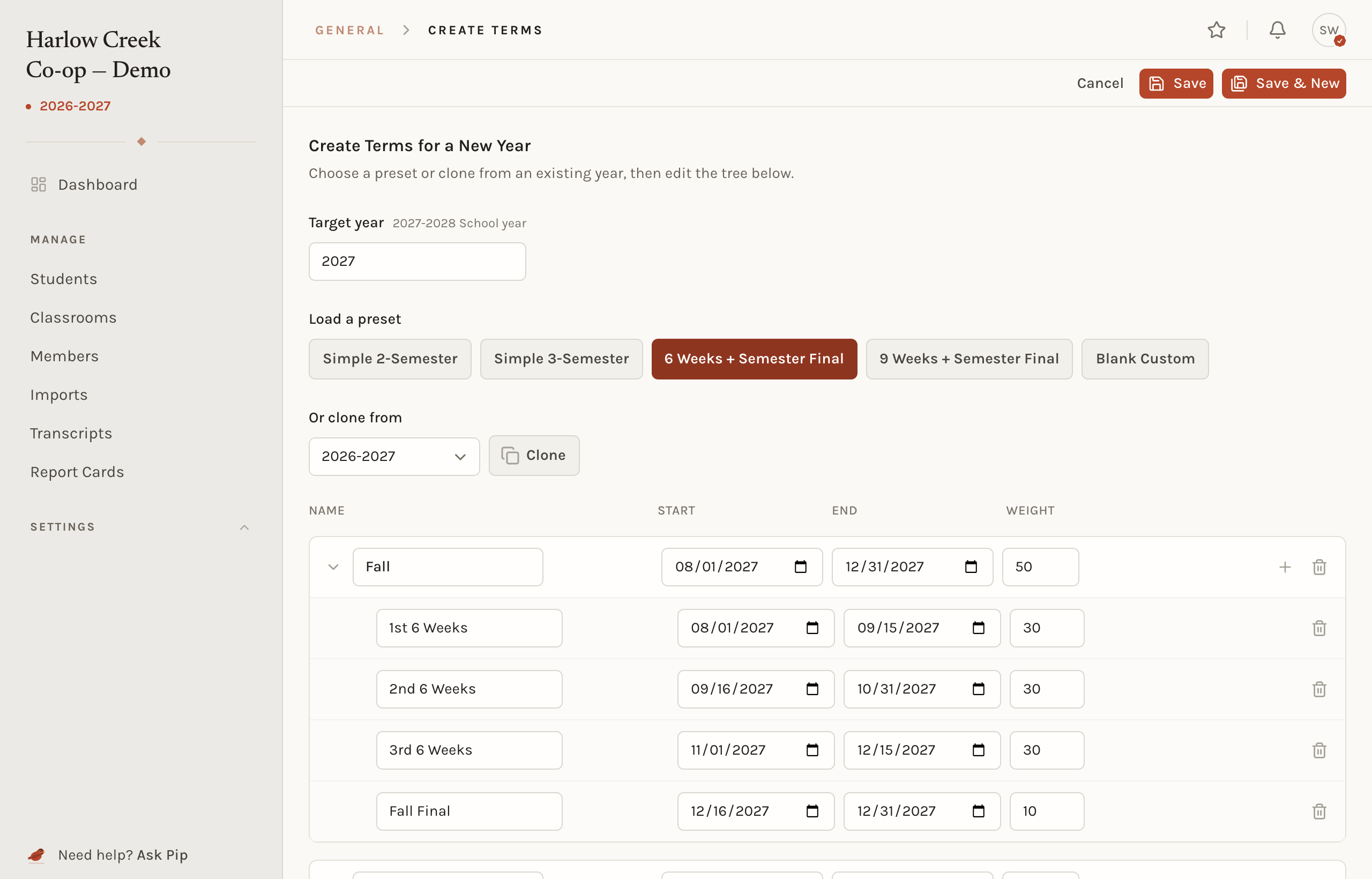Click the favorite star icon
The height and width of the screenshot is (879, 1372).
point(1216,29)
